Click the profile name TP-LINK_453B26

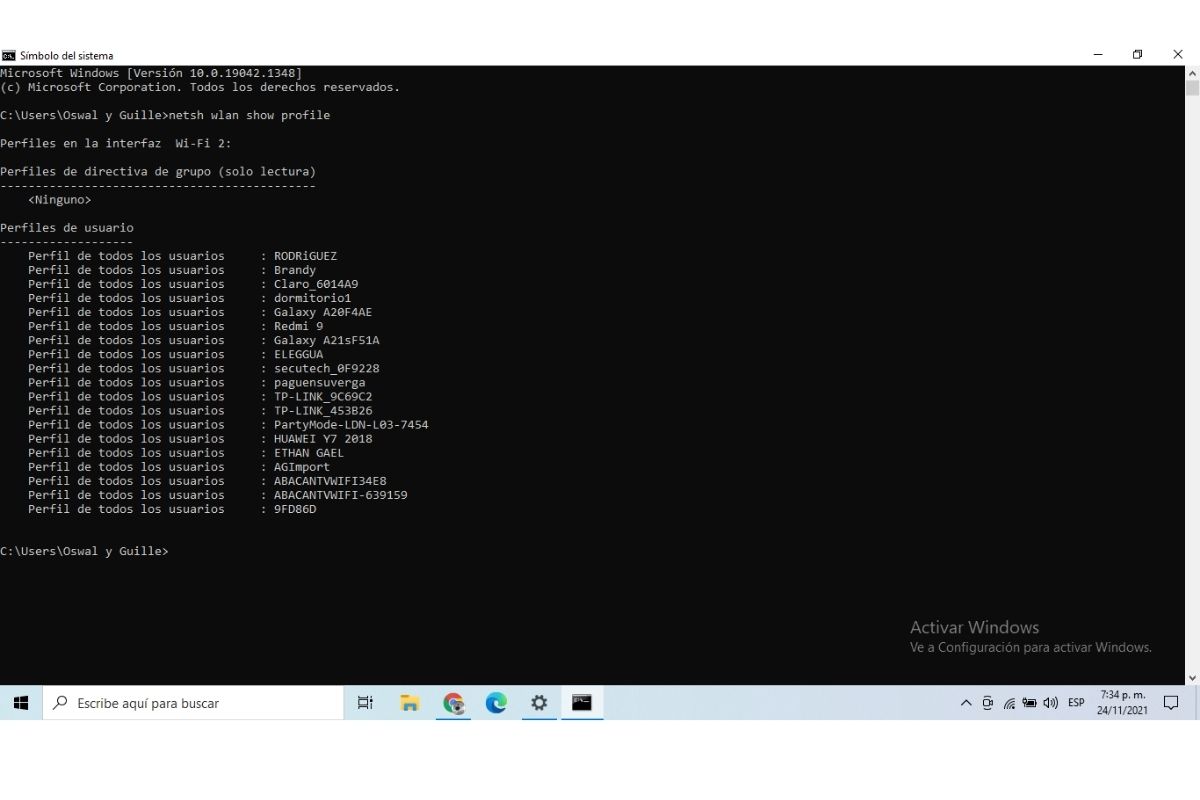[x=323, y=410]
